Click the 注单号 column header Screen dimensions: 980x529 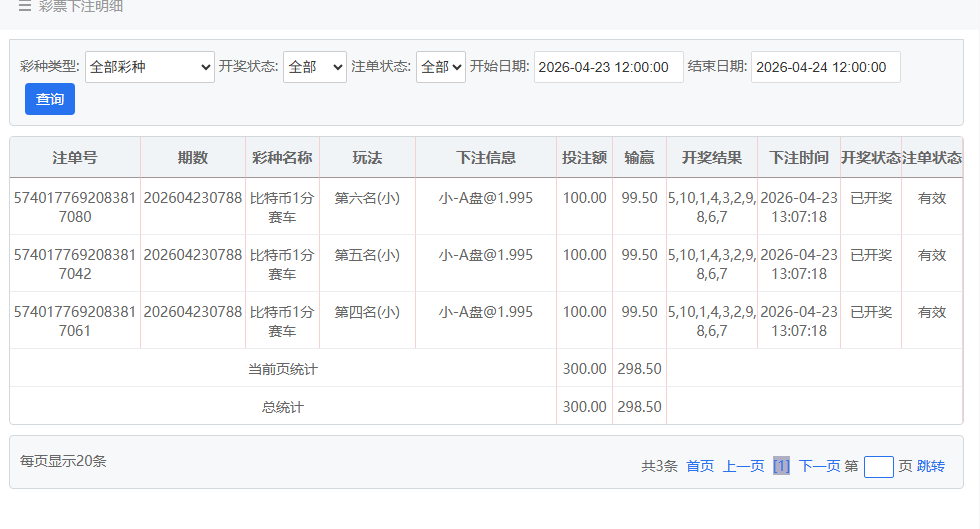tap(75, 158)
